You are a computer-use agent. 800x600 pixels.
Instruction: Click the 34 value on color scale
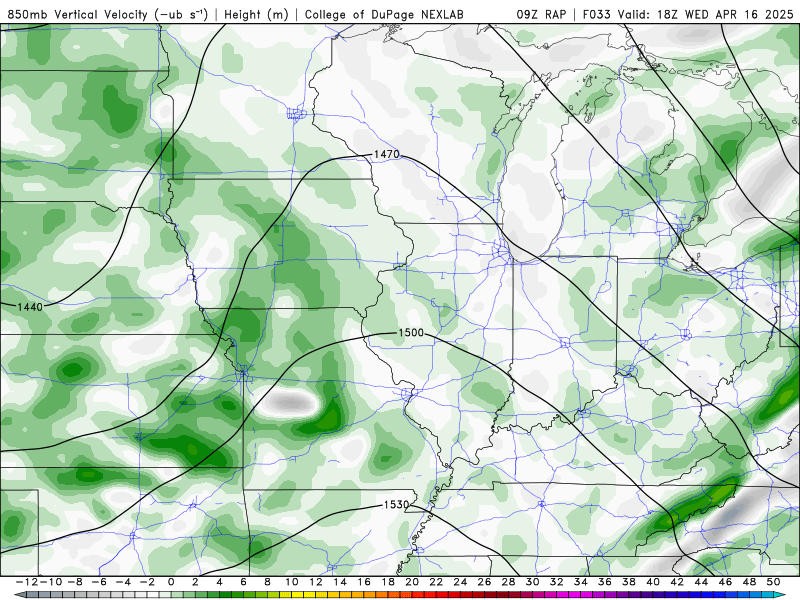581,582
